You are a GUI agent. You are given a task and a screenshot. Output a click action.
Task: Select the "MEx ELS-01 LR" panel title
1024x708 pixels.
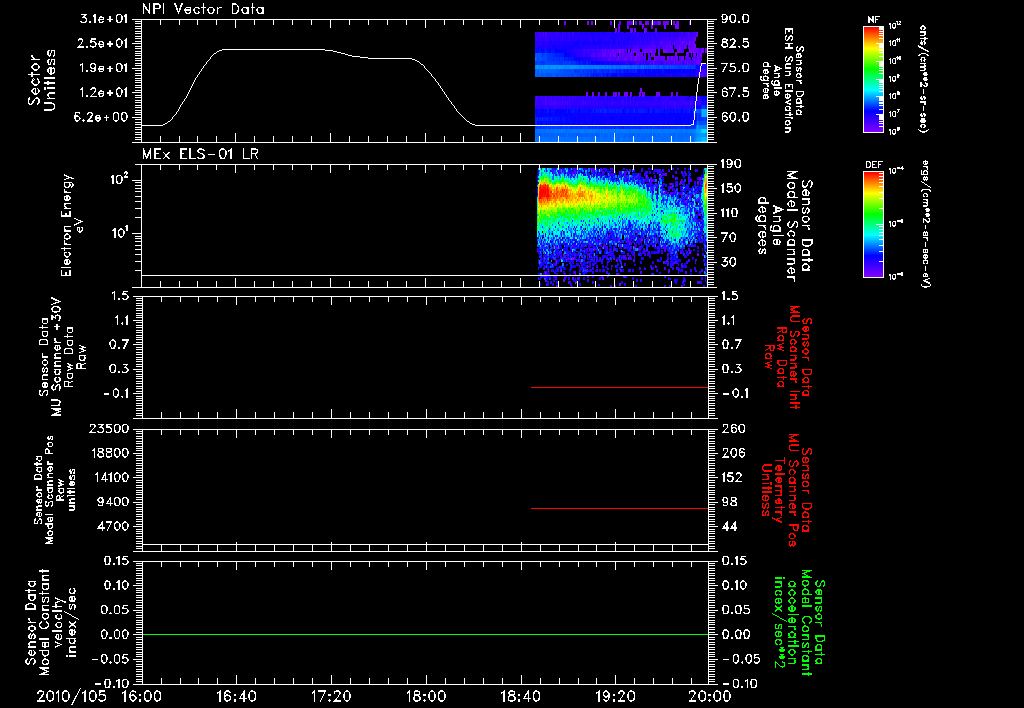200,154
